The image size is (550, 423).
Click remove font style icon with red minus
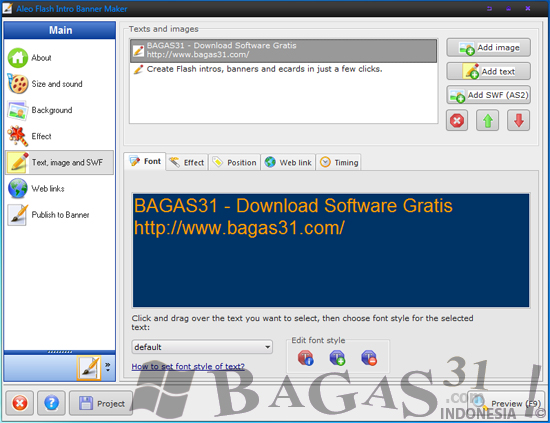[369, 358]
